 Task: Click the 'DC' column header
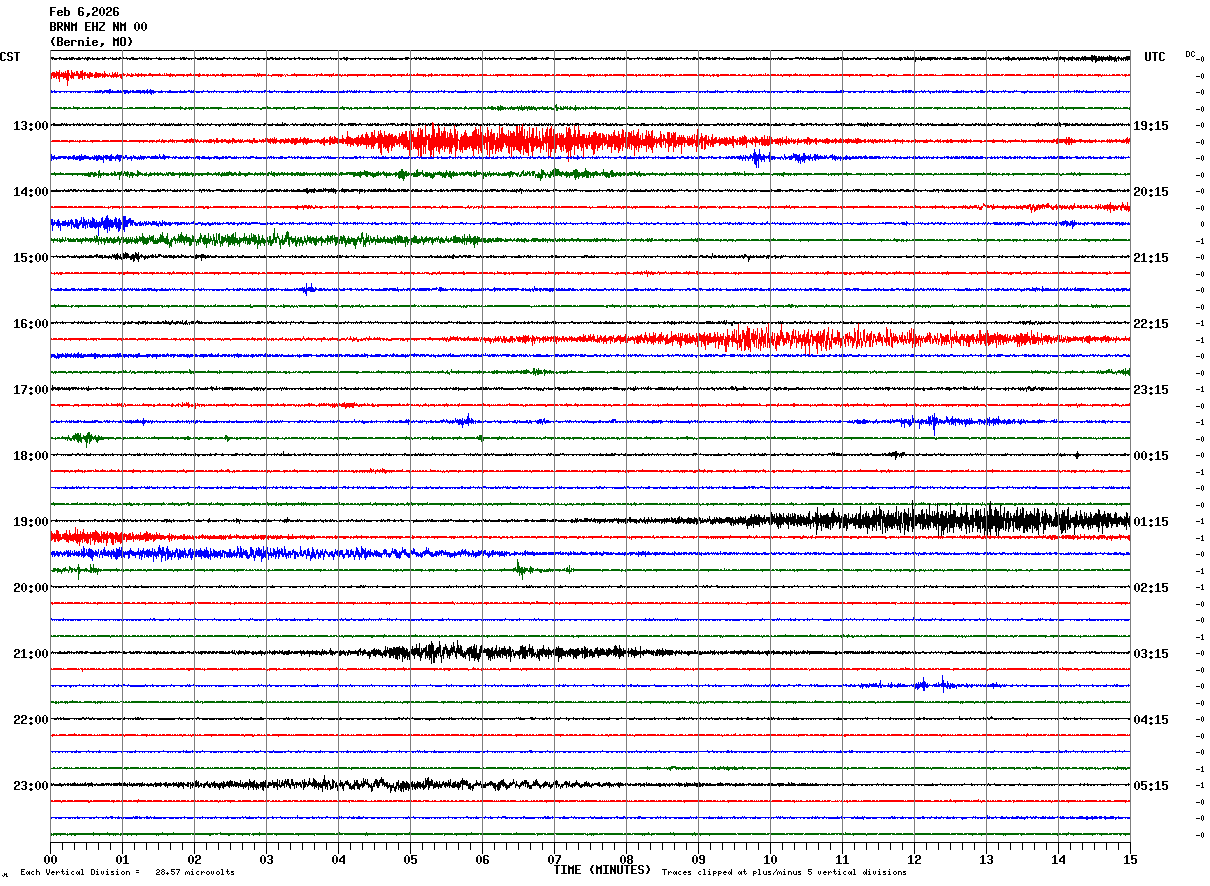pos(1190,54)
